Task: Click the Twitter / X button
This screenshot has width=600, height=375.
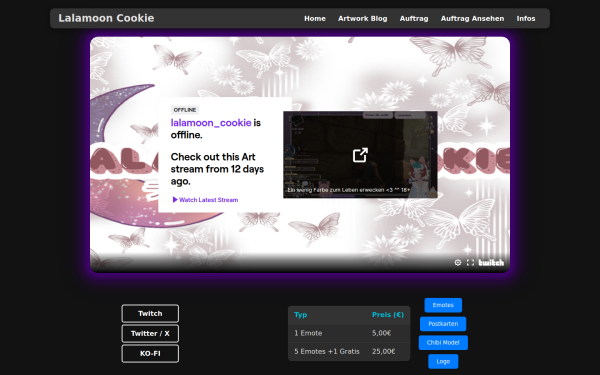Action: coord(150,333)
